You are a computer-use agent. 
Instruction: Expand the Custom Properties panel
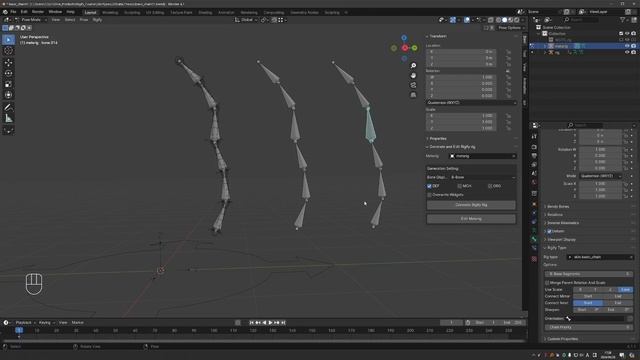click(562, 339)
